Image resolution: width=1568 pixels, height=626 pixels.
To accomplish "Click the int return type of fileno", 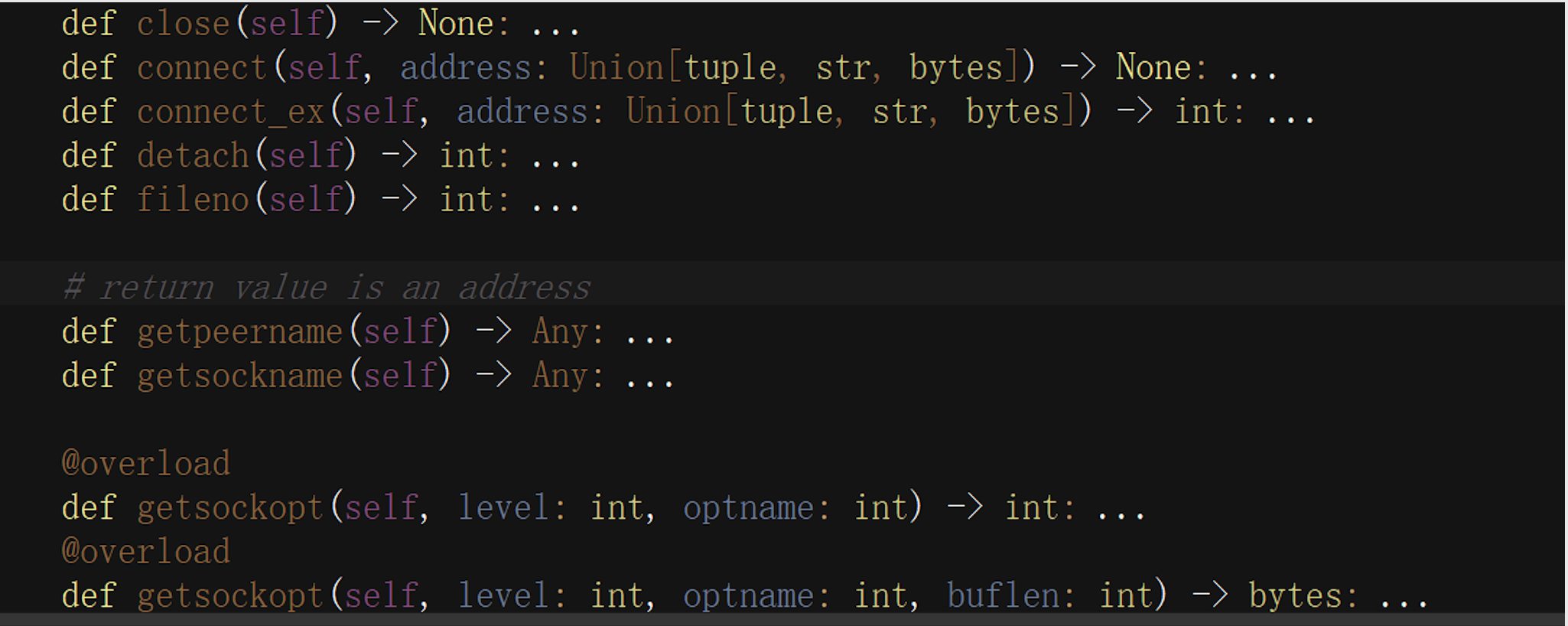I will [x=466, y=200].
